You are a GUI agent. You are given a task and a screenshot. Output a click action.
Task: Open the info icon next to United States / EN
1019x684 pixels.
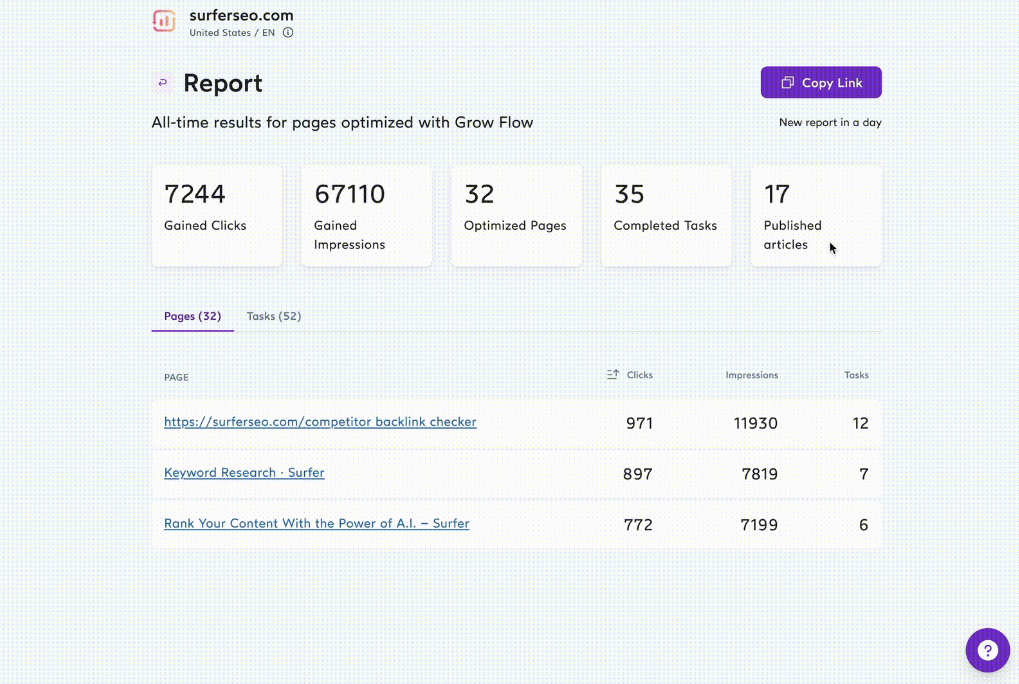coord(288,32)
